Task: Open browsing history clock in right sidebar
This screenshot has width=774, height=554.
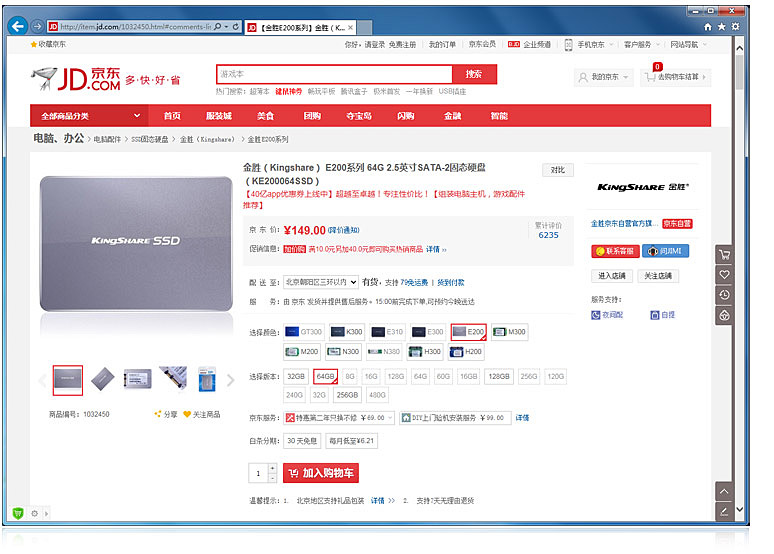Action: 724,295
